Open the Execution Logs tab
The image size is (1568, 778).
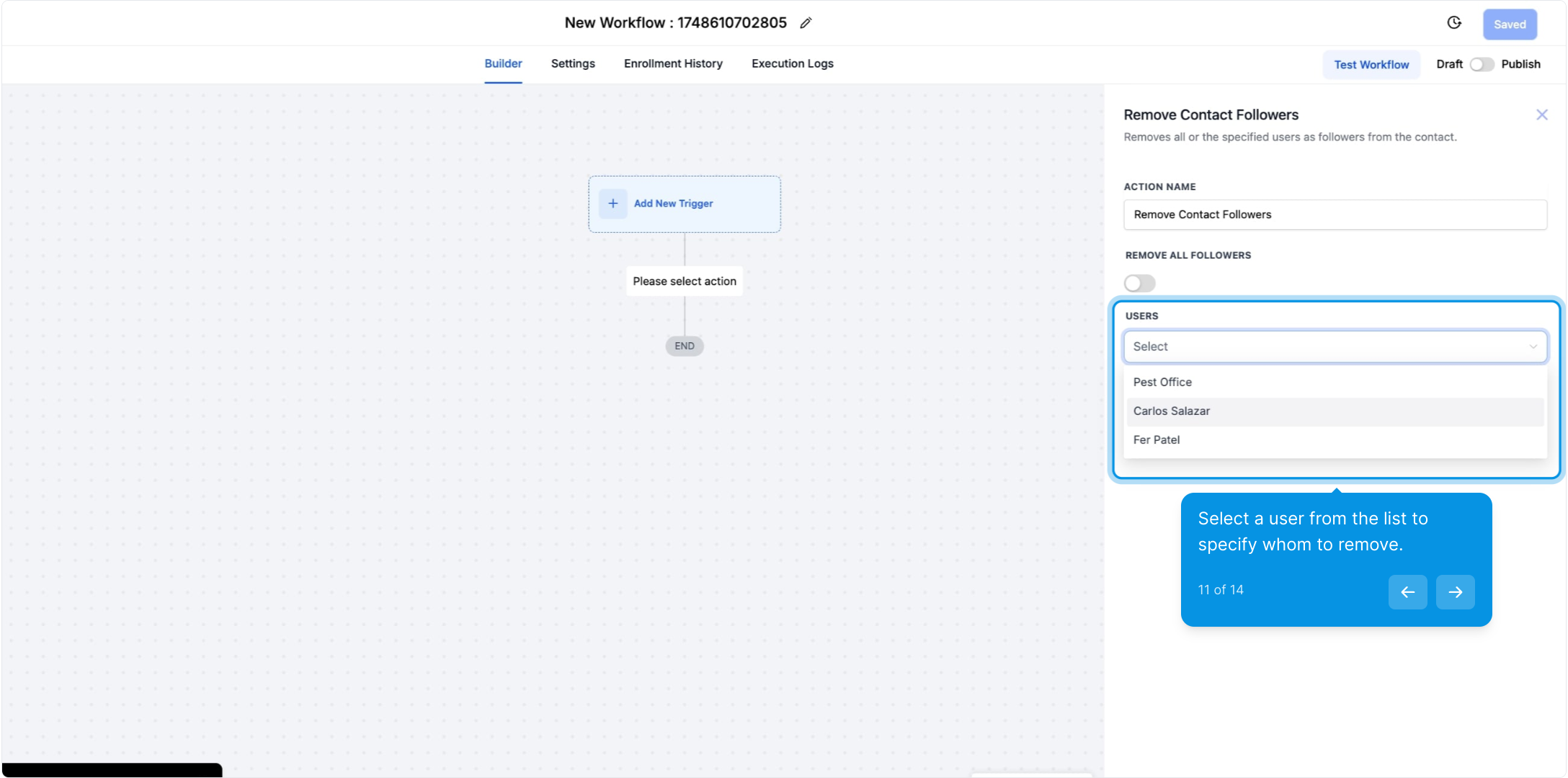[x=792, y=63]
